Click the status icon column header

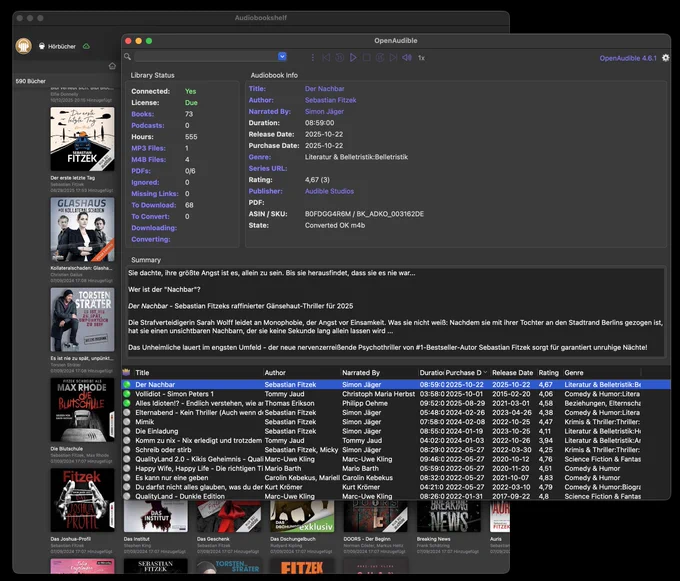[x=126, y=372]
